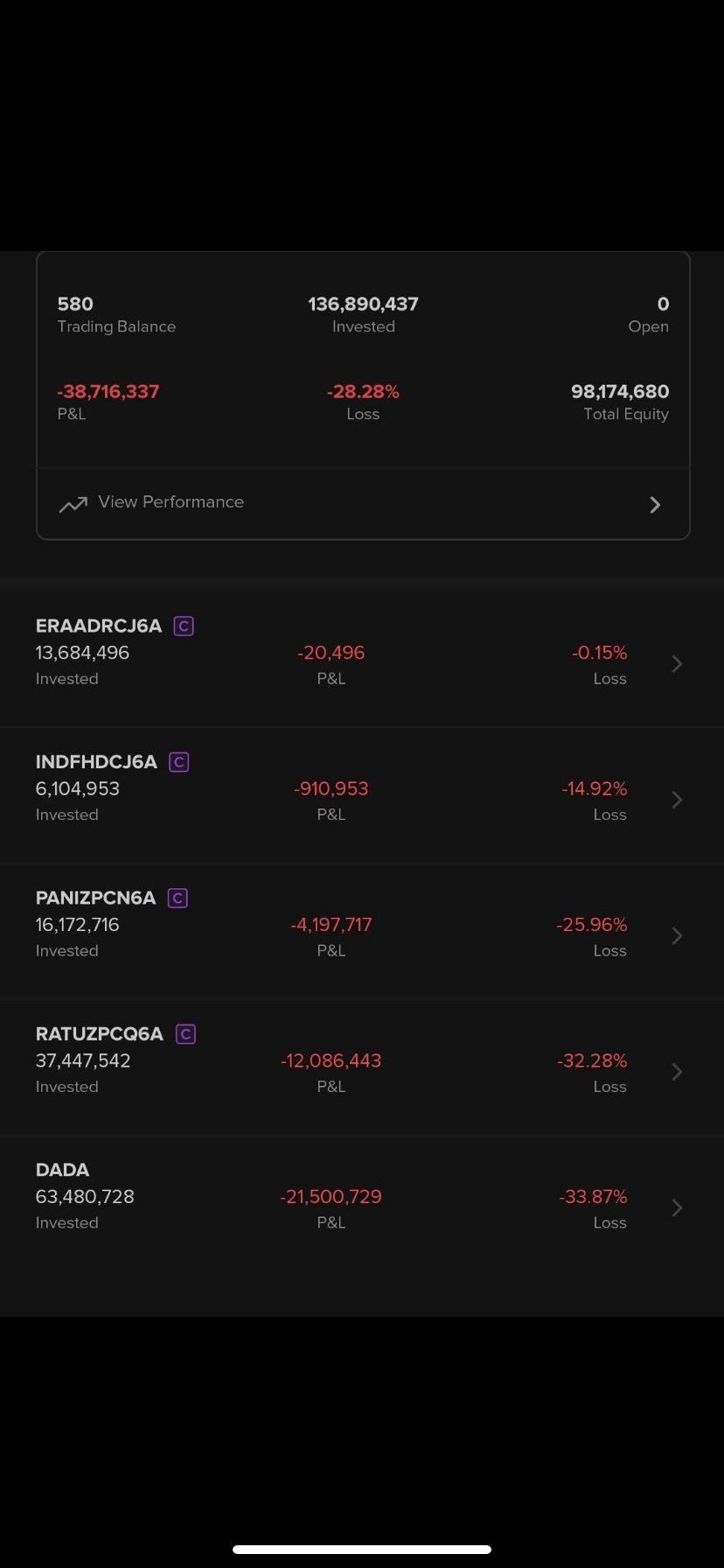This screenshot has width=724, height=1568.
Task: Tap the 580 Trading Balance value
Action: (75, 304)
